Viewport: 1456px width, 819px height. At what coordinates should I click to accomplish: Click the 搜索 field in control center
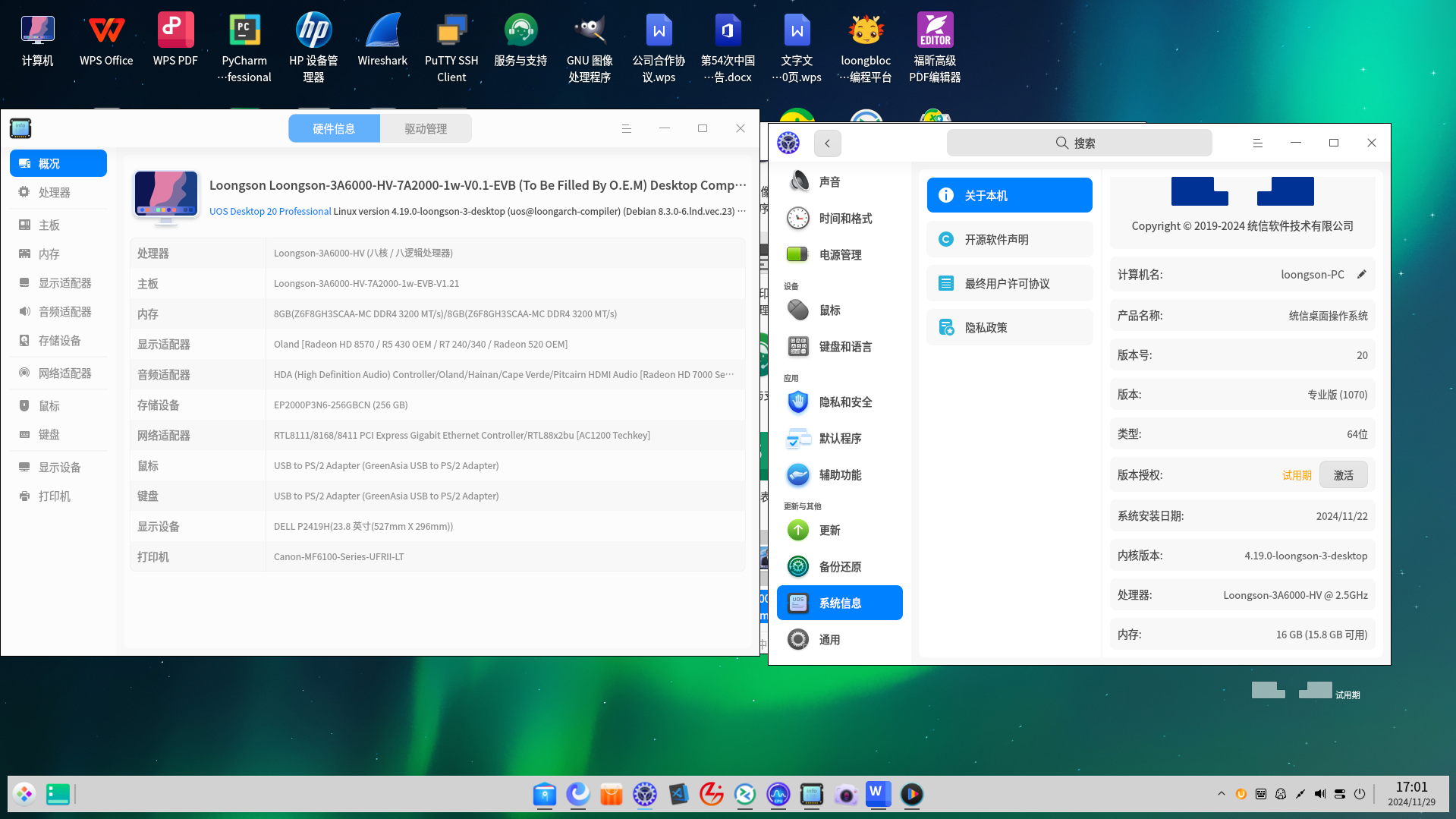click(x=1079, y=143)
